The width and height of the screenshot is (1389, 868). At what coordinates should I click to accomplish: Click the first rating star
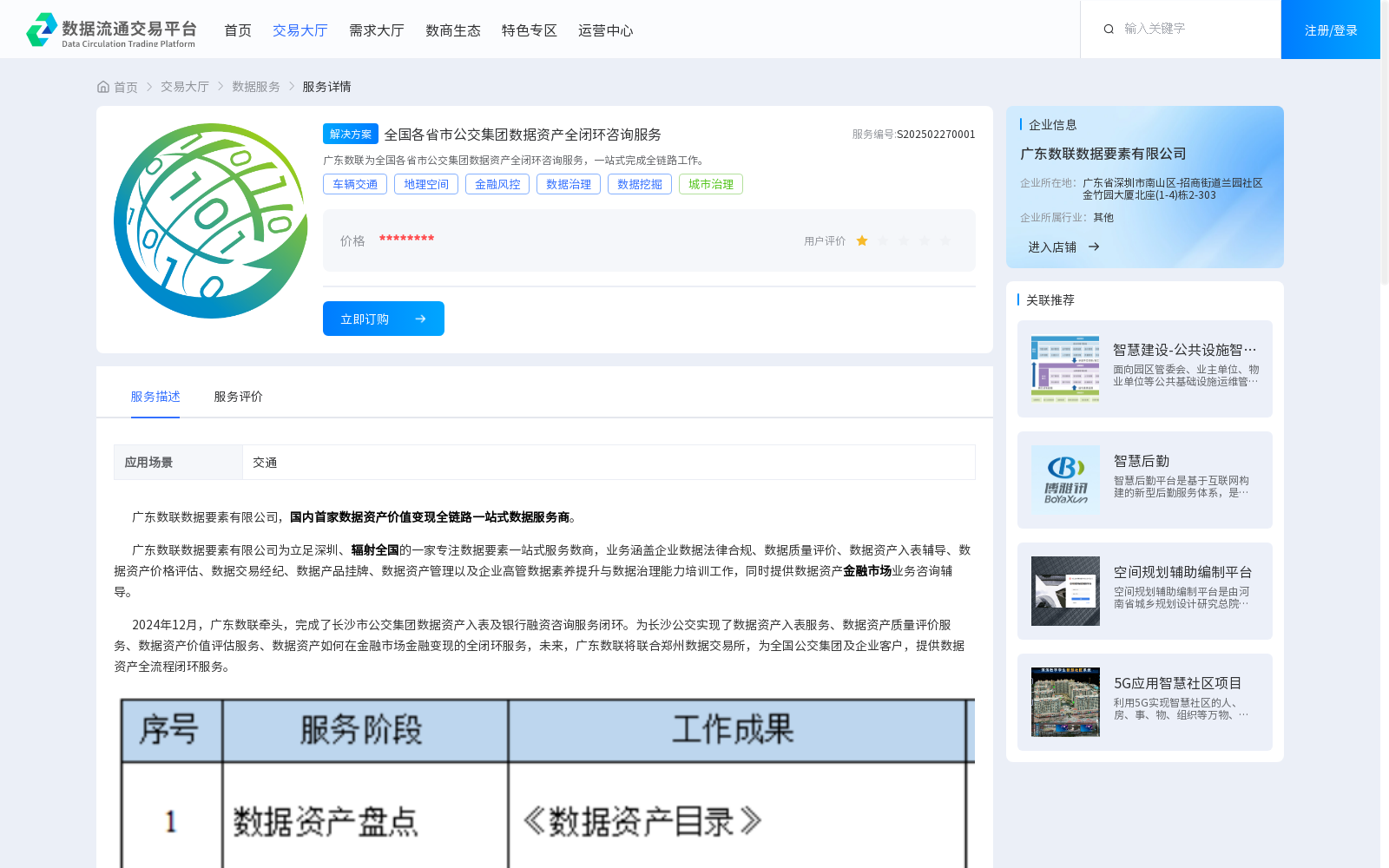pos(862,241)
